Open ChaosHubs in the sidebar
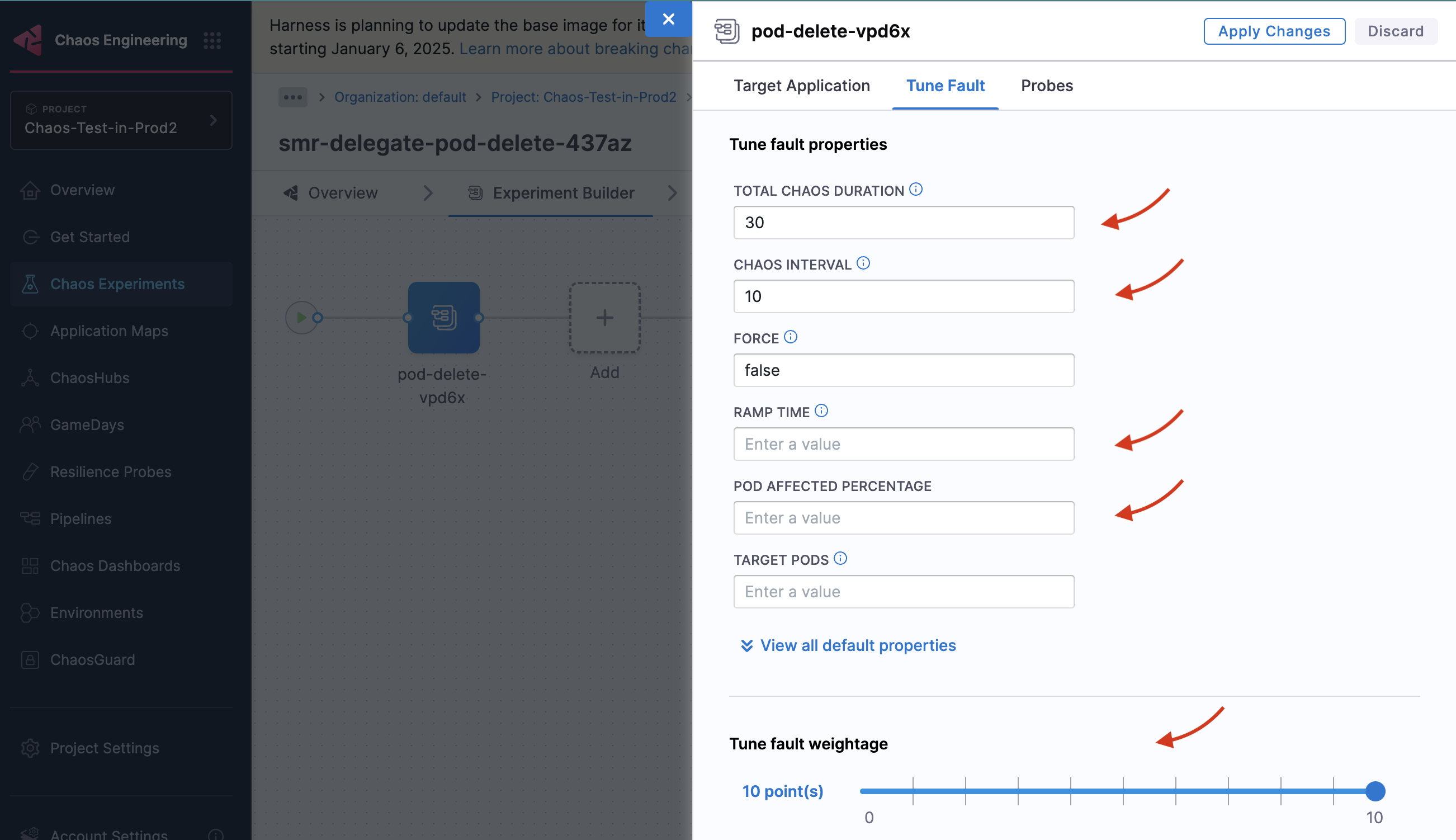Screen dimensions: 1456x840 coord(89,378)
